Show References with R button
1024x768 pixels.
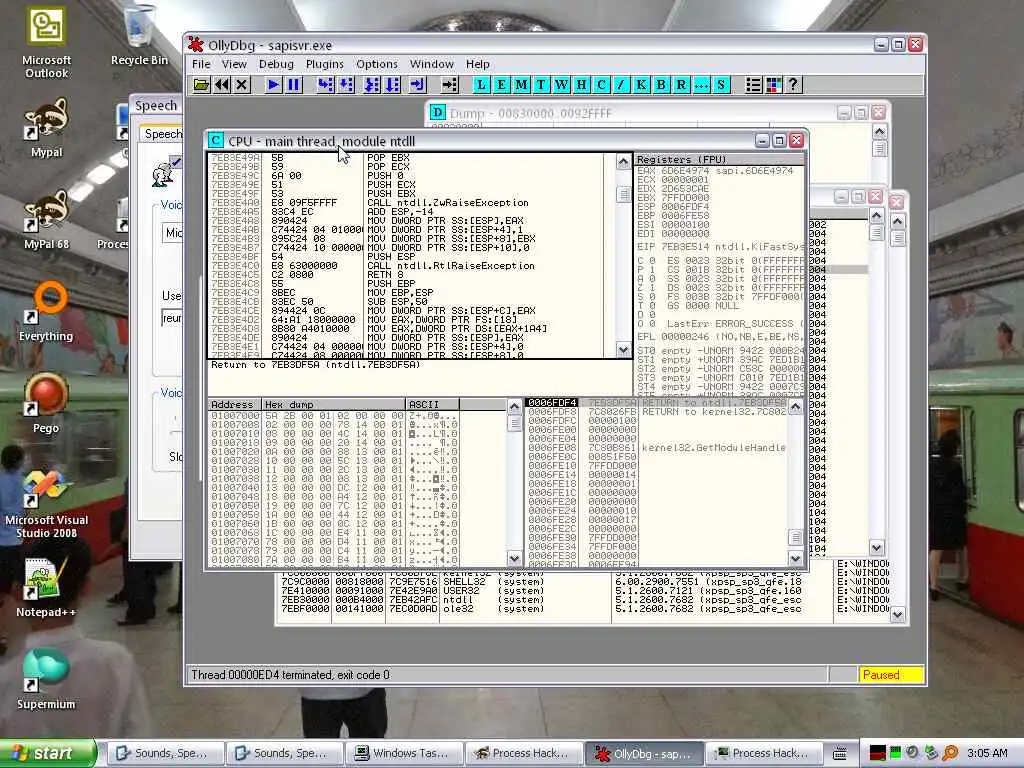(x=681, y=85)
